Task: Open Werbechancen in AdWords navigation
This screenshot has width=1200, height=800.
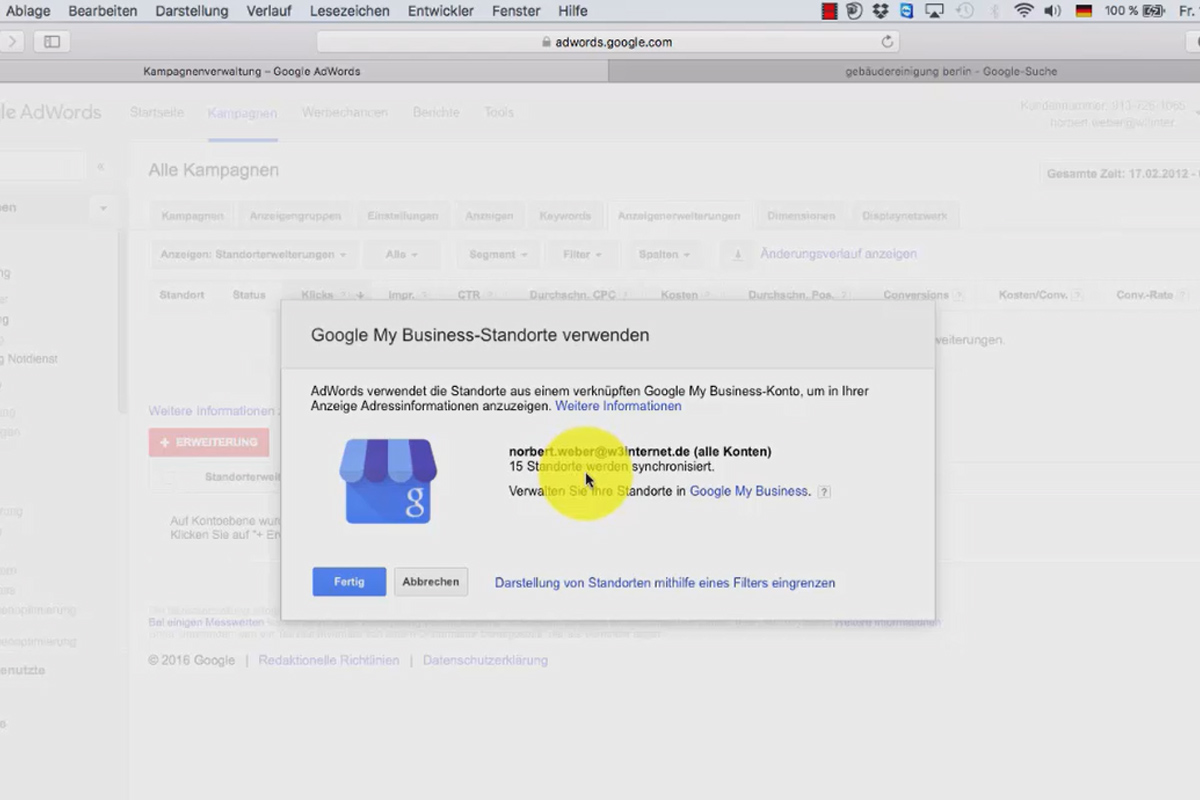Action: [345, 112]
